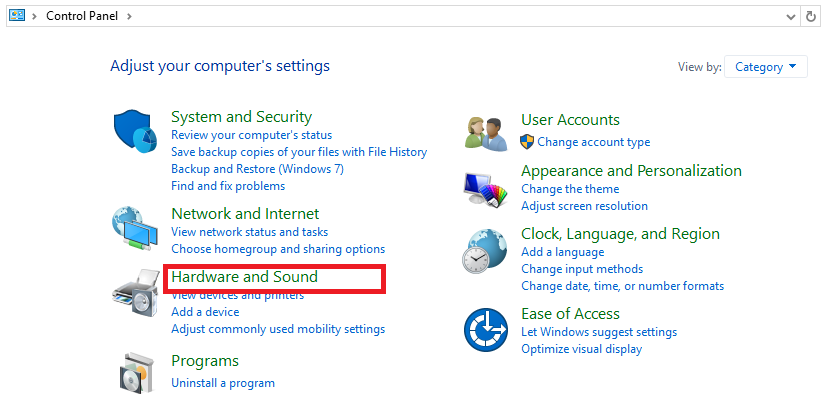
Task: Click the User Accounts people icon
Action: [x=486, y=133]
